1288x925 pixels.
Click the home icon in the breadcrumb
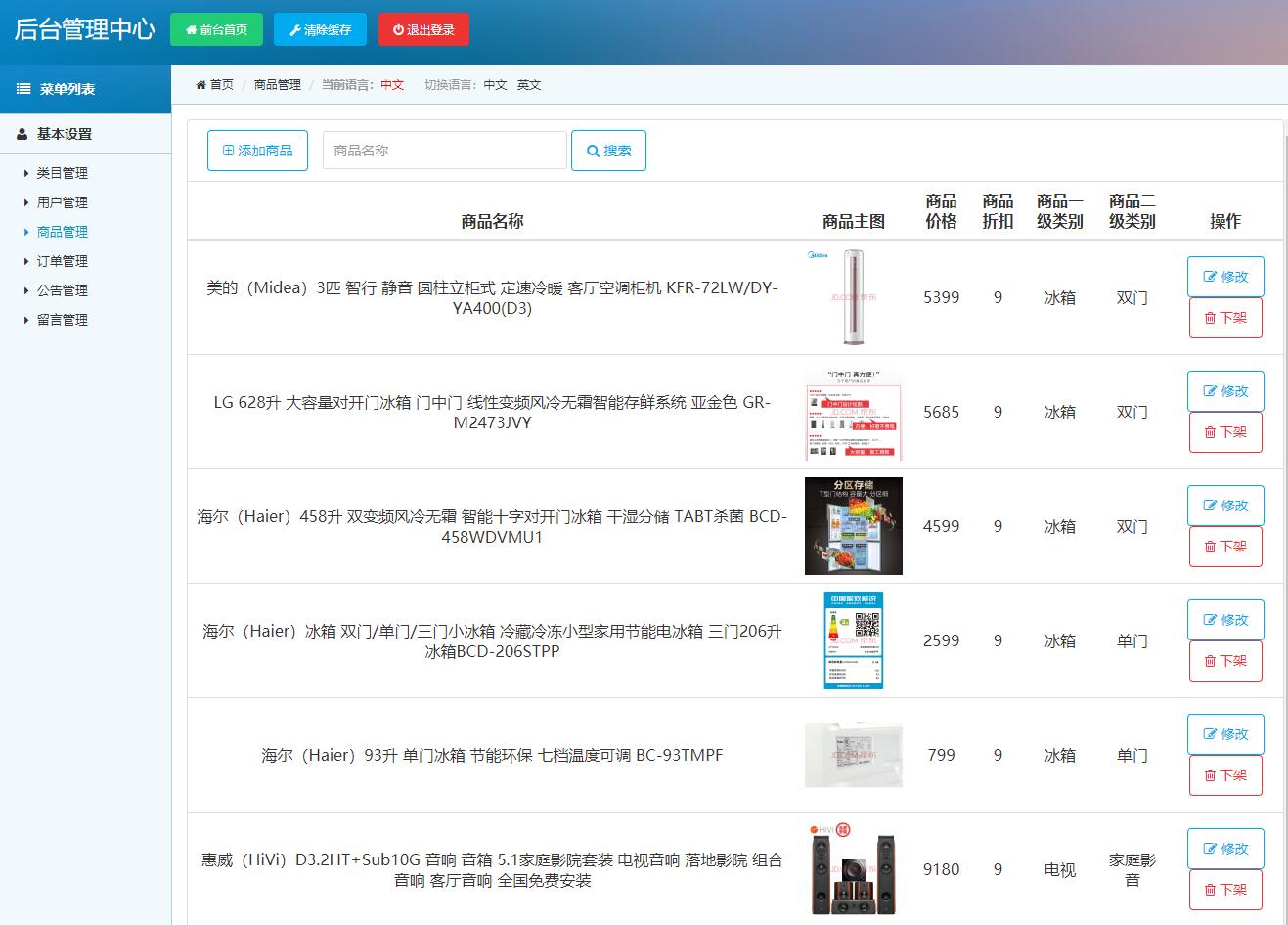tap(201, 85)
